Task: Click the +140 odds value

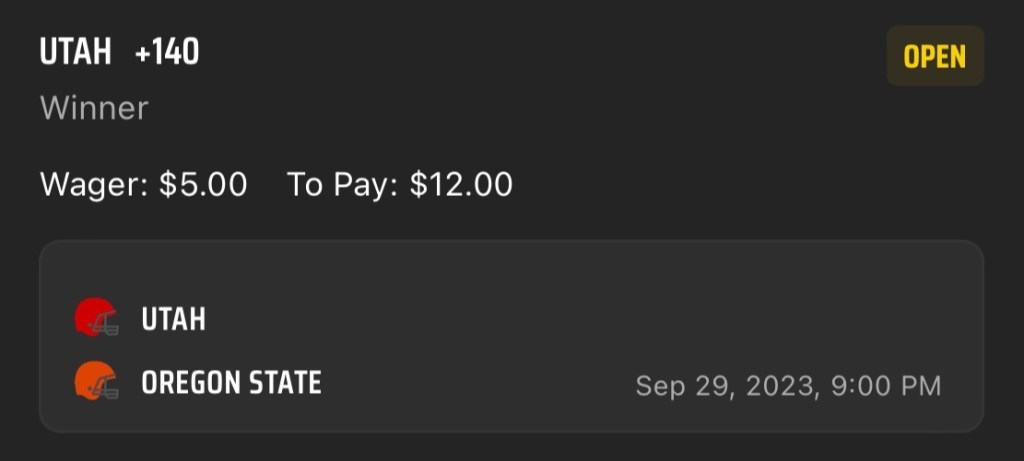Action: click(167, 53)
